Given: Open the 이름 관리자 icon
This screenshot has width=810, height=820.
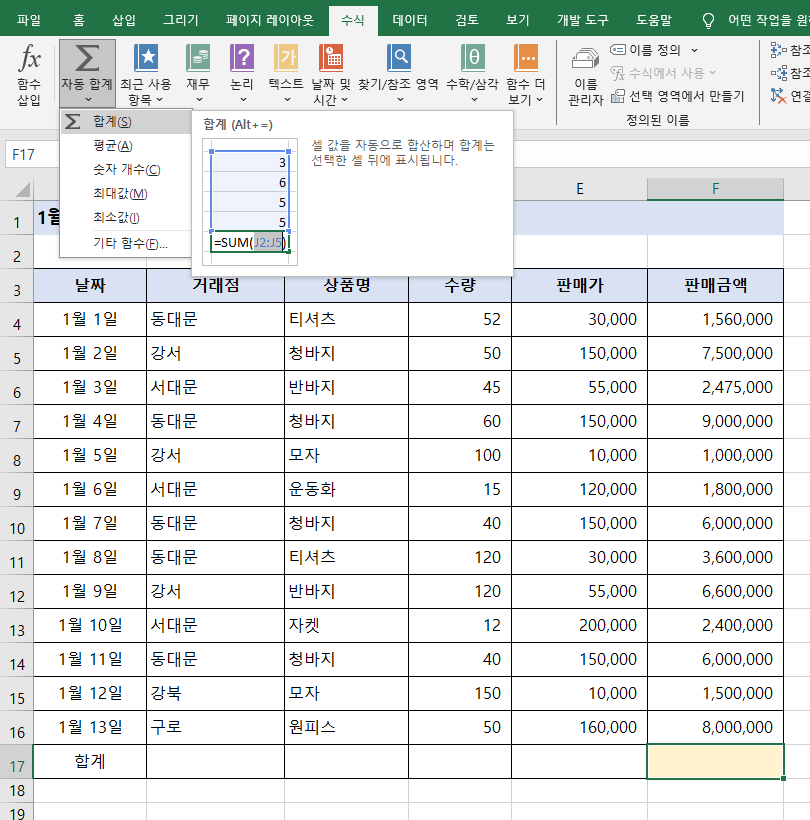Looking at the screenshot, I should pos(585,58).
